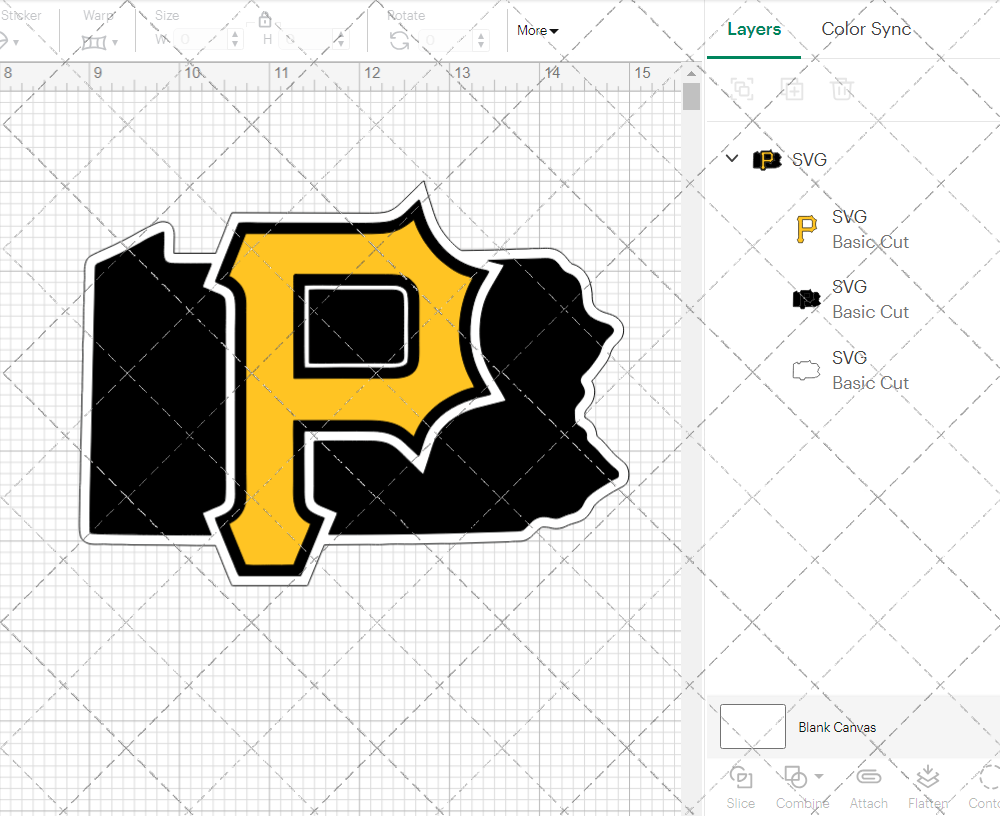Click the Group layers icon
The height and width of the screenshot is (816, 1000).
(742, 89)
